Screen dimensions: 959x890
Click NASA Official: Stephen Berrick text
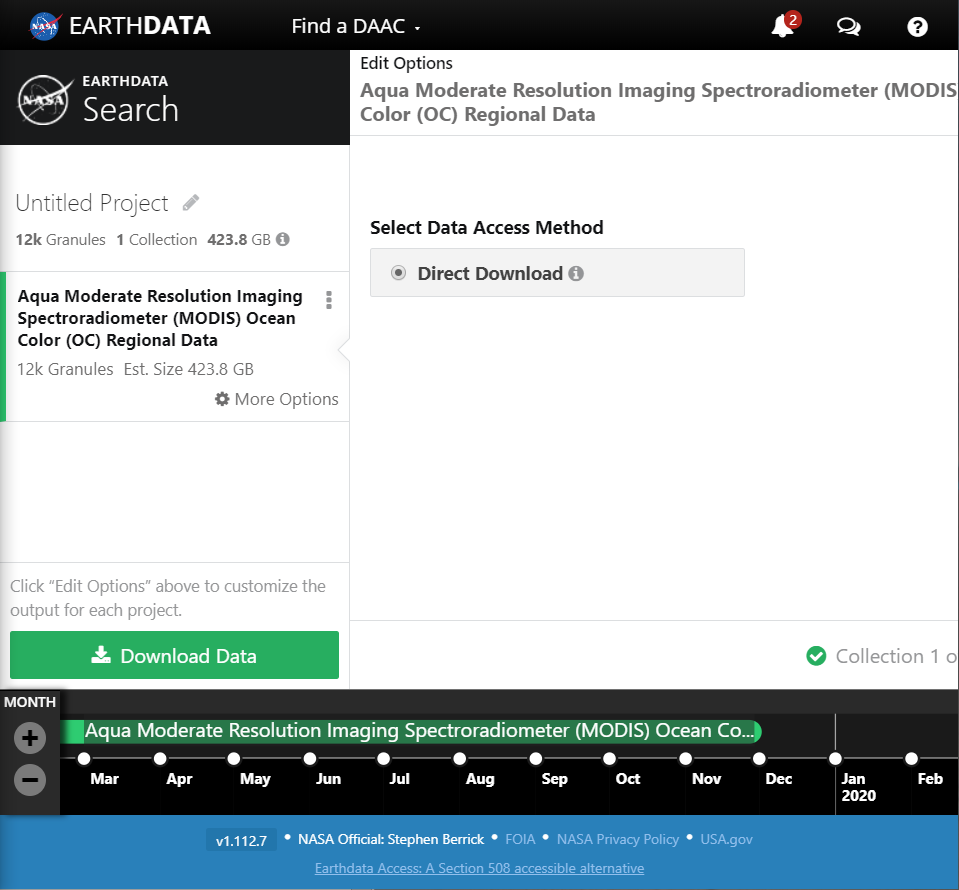[x=391, y=839]
